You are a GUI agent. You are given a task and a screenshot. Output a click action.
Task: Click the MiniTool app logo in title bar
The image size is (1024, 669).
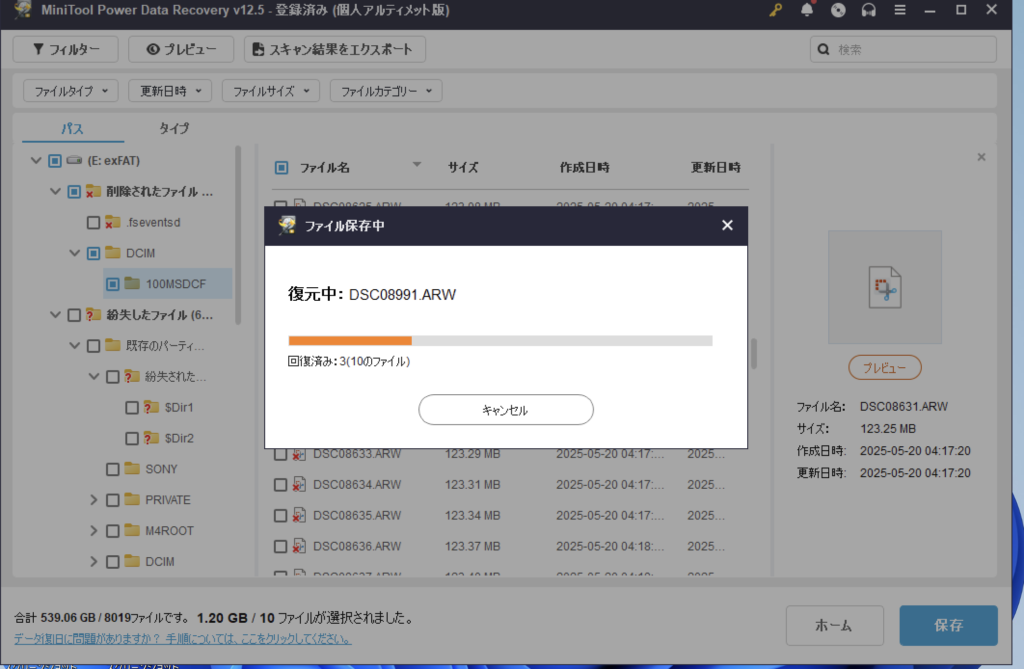pos(23,9)
